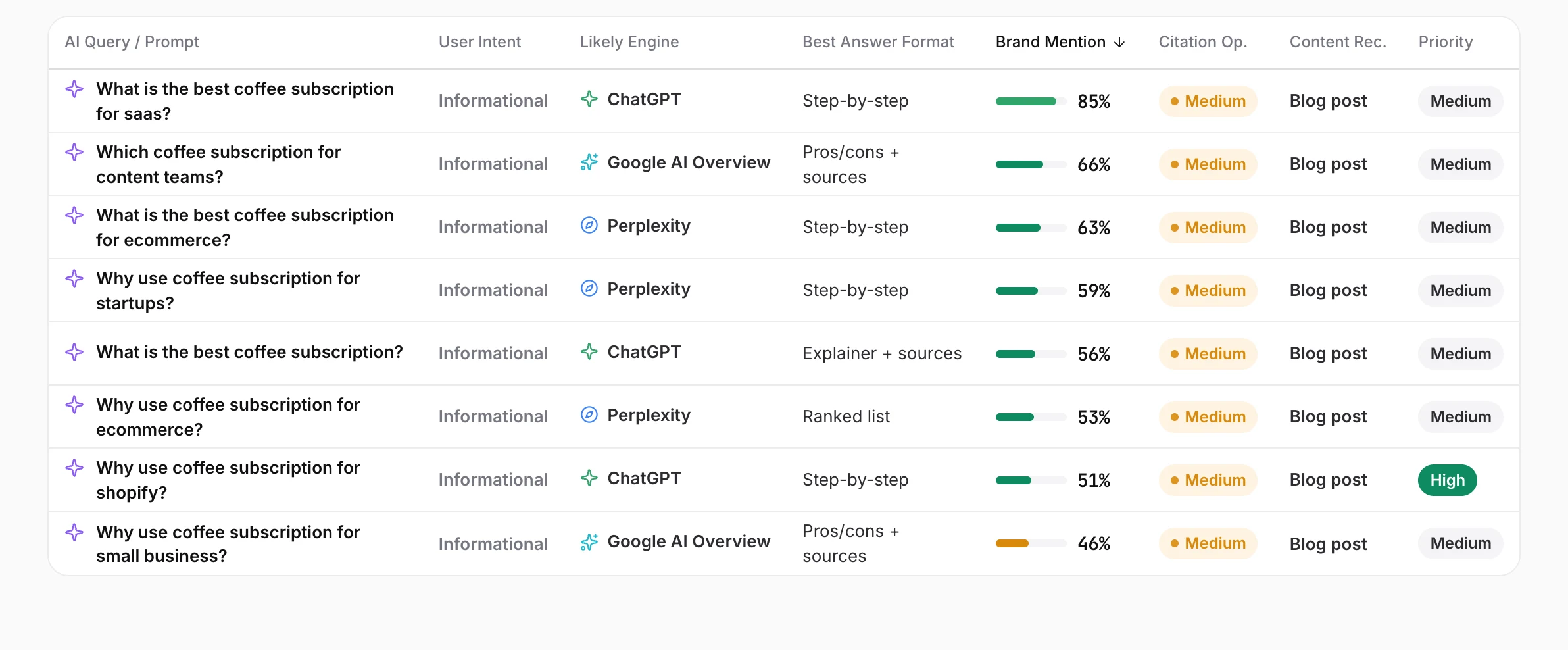Image resolution: width=1568 pixels, height=650 pixels.
Task: Click the sparkle icon beside the saas query
Action: tap(74, 89)
